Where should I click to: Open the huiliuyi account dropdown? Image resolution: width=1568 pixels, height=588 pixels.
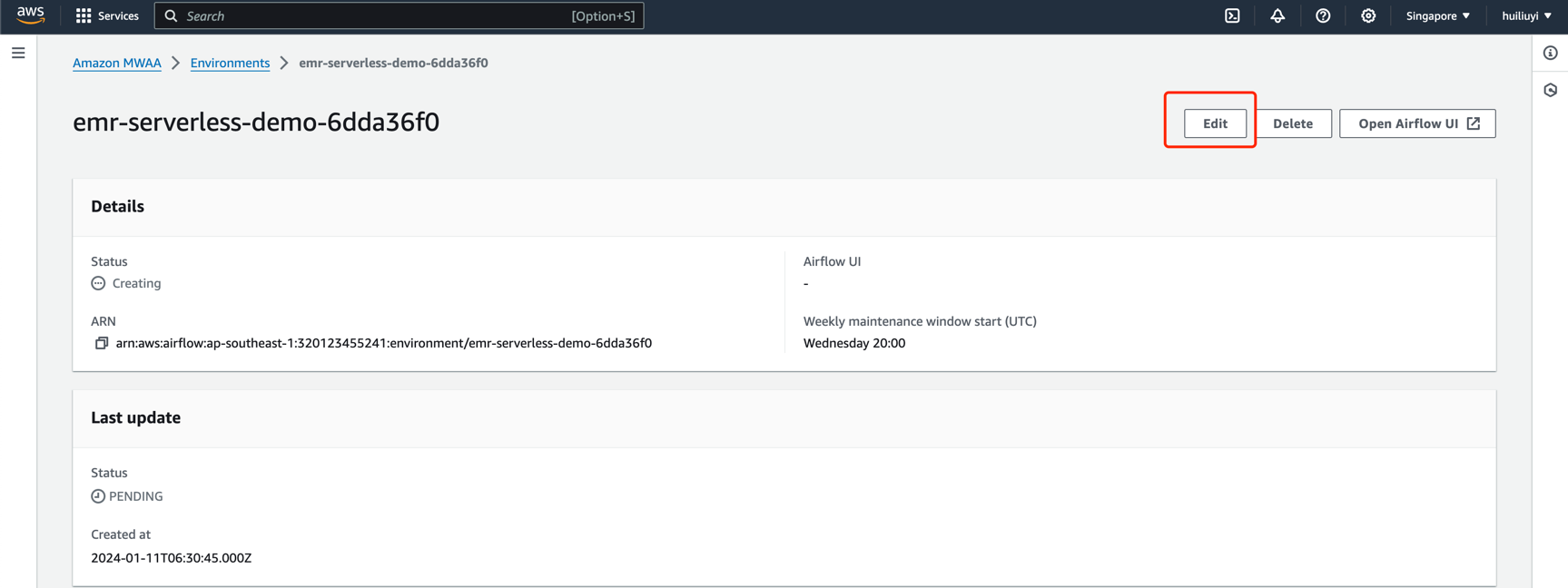(x=1526, y=15)
